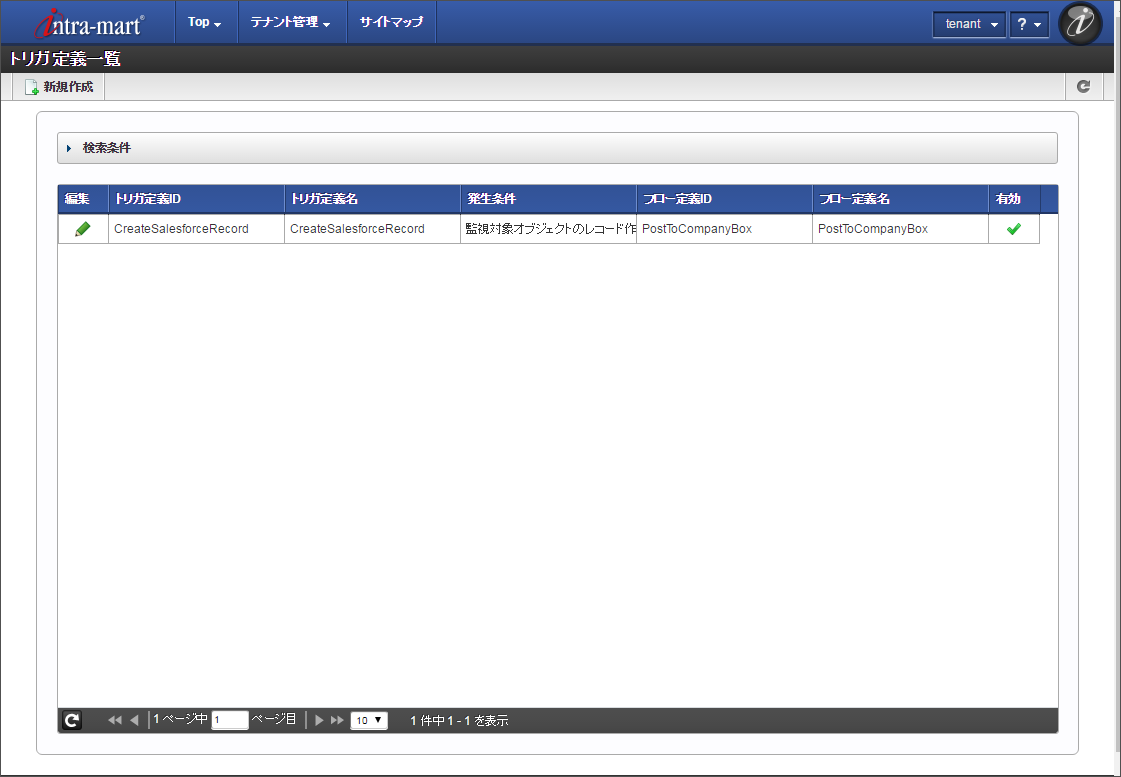Click the next page arrow icon
This screenshot has height=777, width=1121.
318,719
